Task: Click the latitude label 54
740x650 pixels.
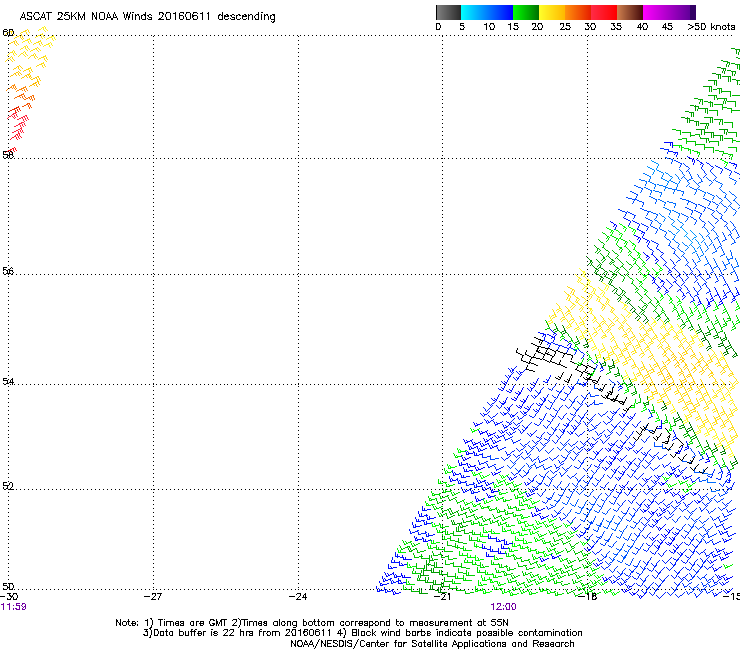Action: pos(8,381)
